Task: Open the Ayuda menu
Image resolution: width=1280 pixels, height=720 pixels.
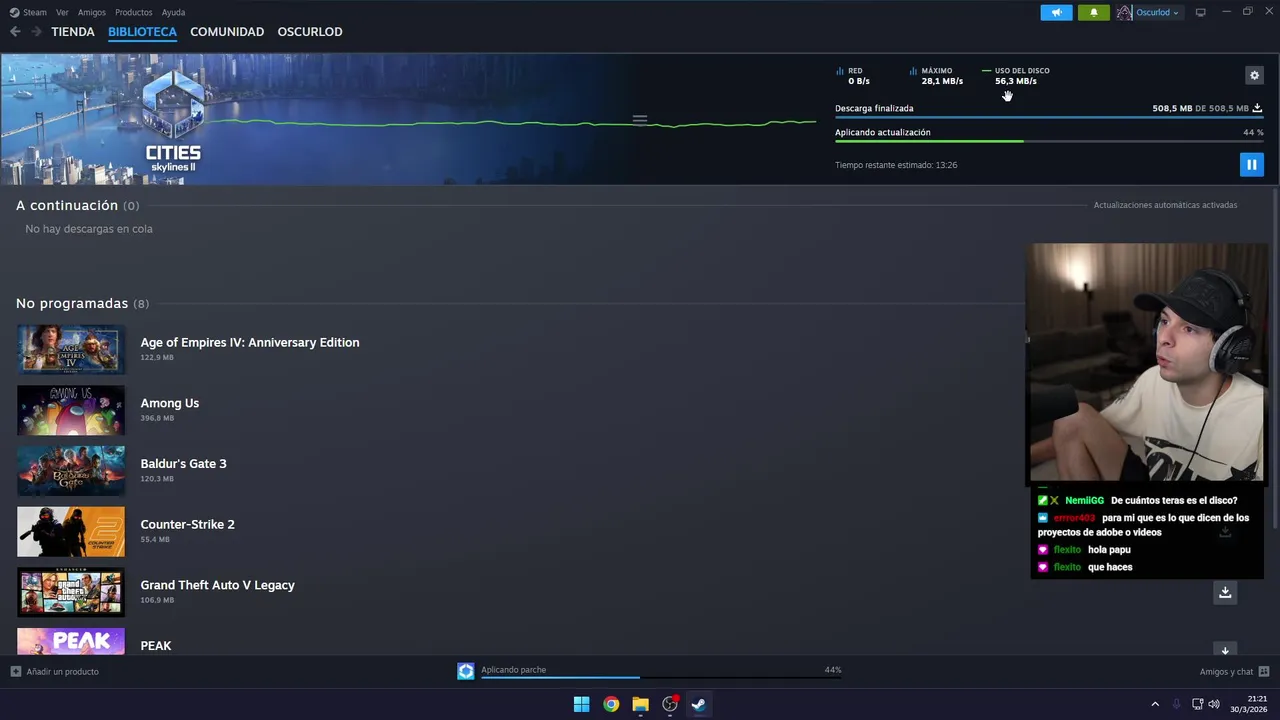Action: coord(173,12)
